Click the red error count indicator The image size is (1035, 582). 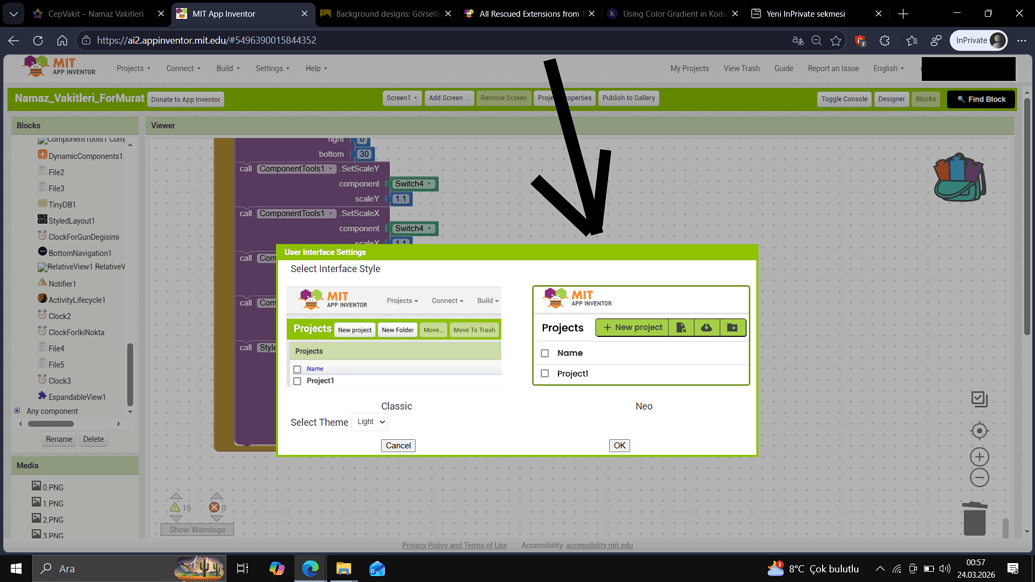[217, 507]
